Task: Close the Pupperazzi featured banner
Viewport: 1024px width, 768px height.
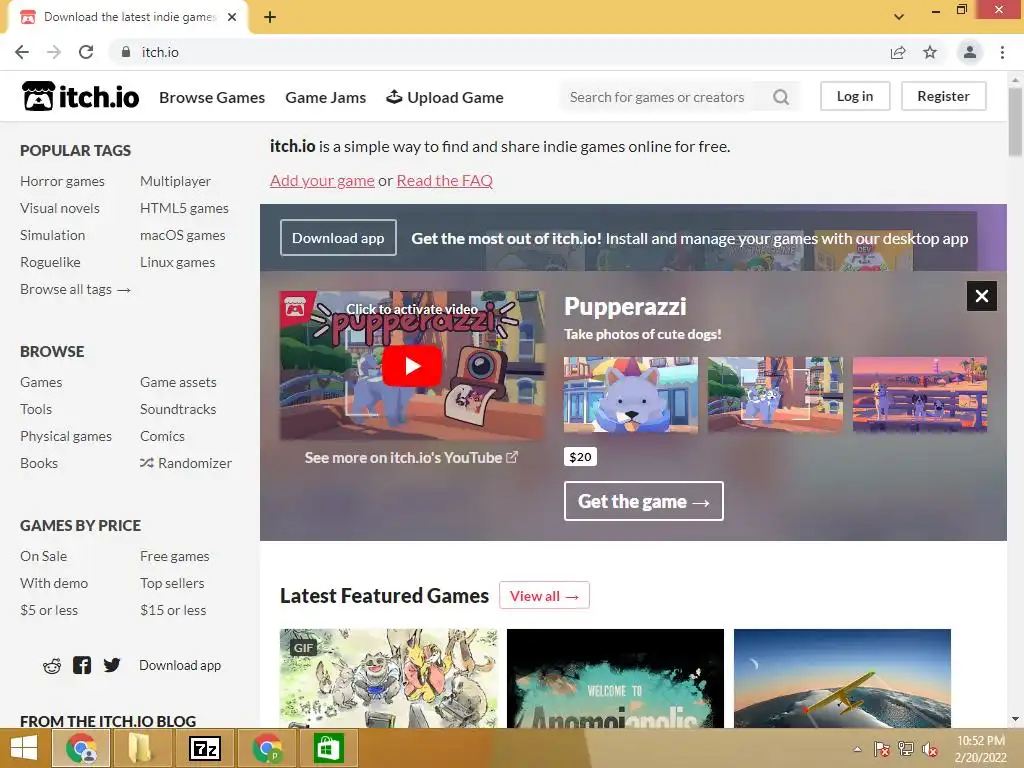Action: (x=982, y=296)
